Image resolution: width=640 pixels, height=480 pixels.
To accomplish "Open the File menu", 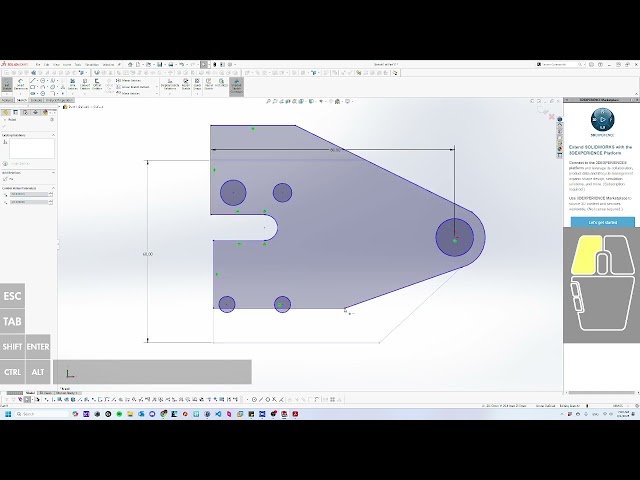I will 38,64.
